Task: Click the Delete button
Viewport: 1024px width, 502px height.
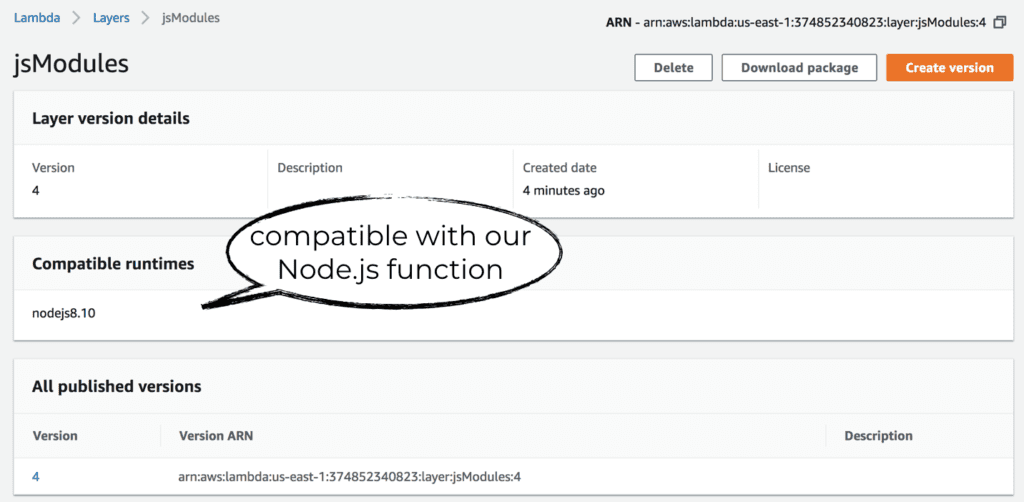Action: point(673,68)
